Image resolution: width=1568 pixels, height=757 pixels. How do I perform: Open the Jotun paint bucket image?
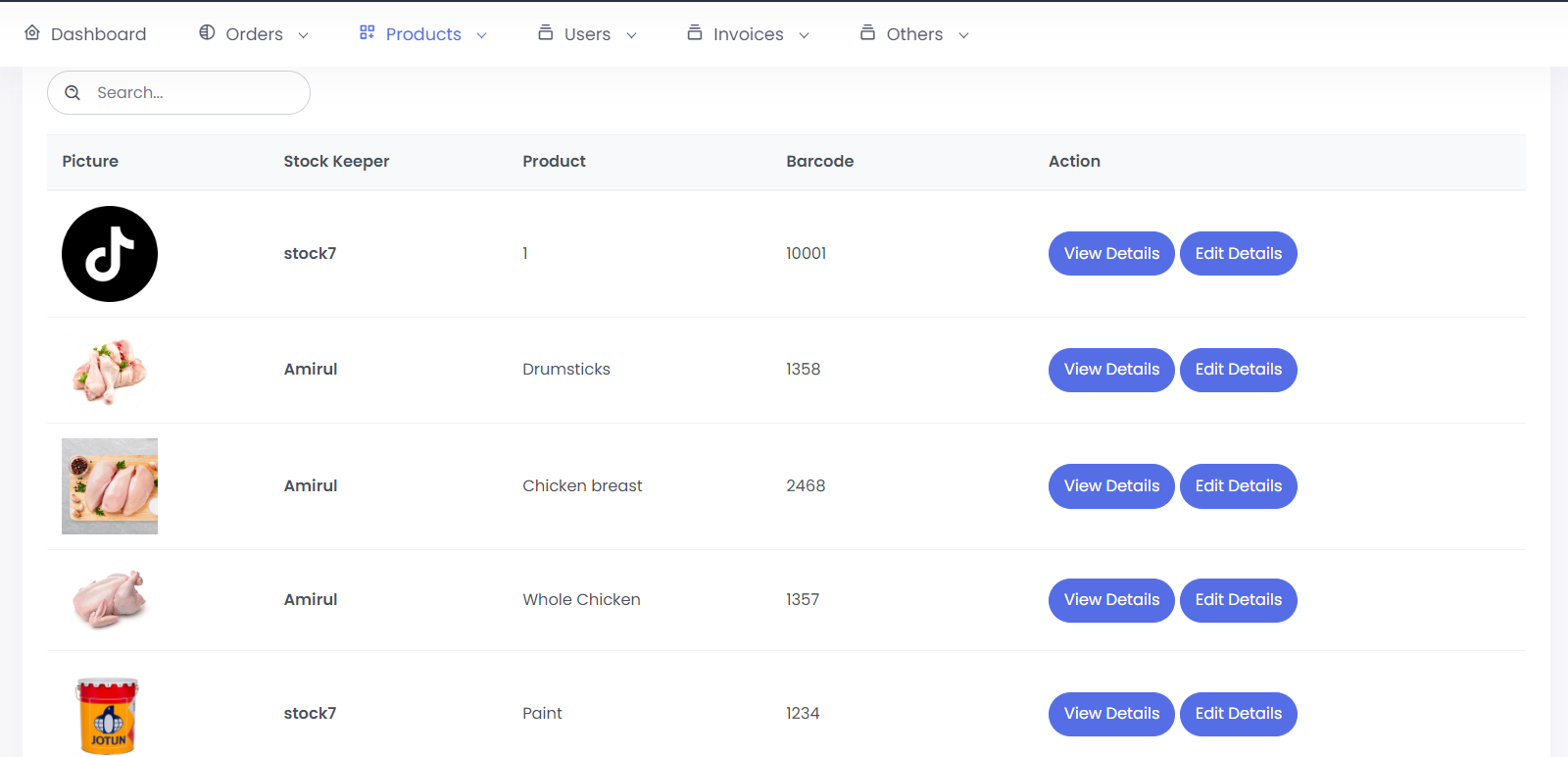[x=108, y=715]
